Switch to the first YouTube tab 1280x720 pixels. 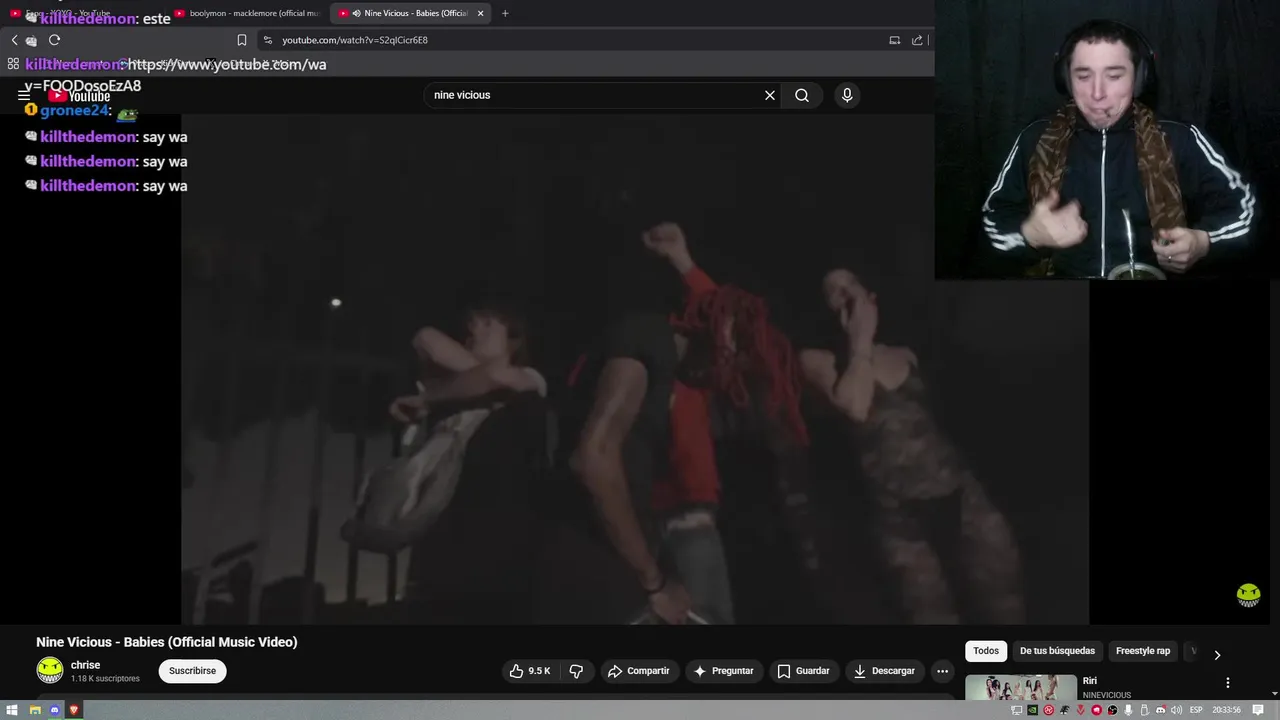point(85,13)
